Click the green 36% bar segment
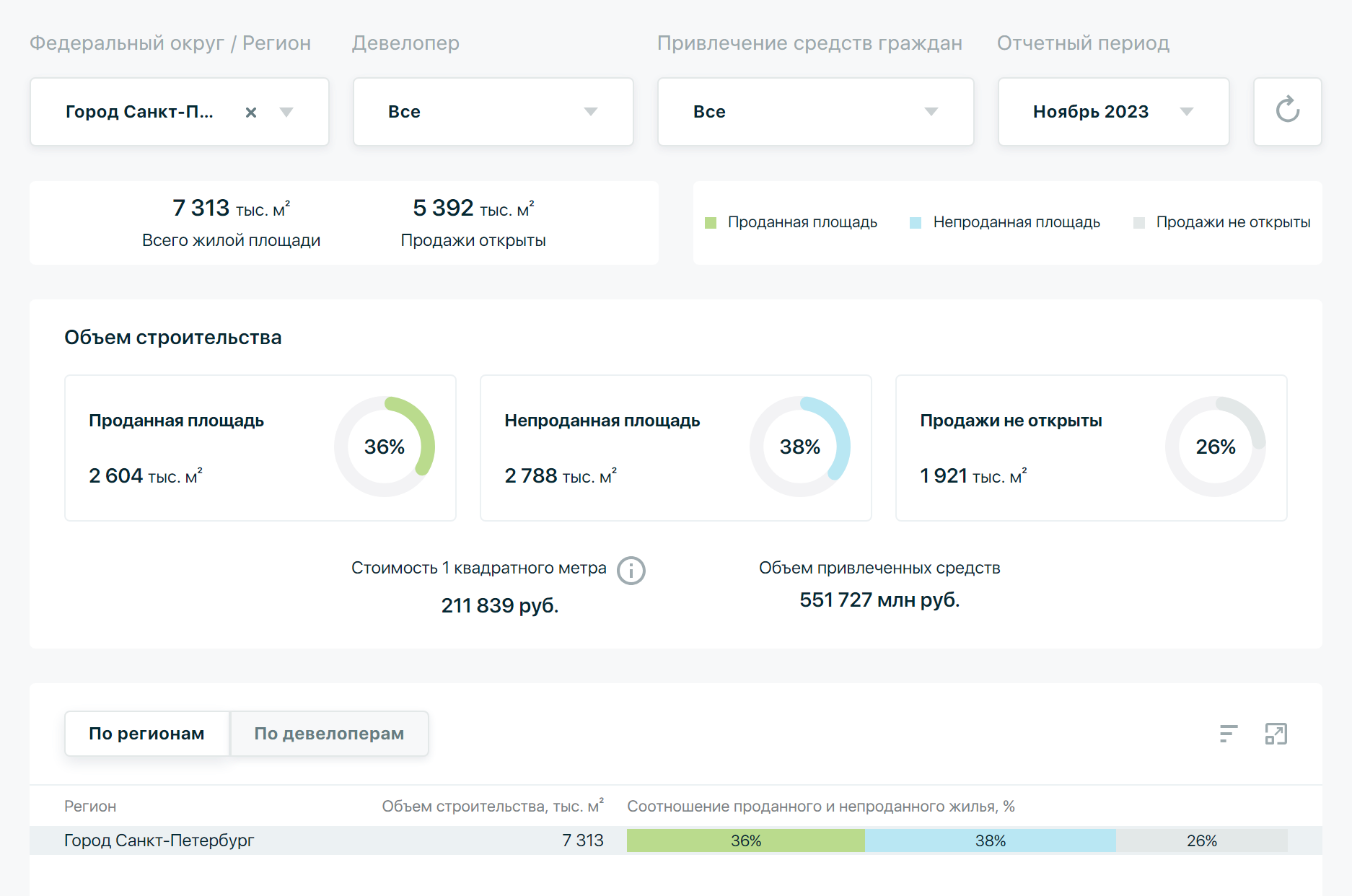This screenshot has height=896, width=1352. (x=746, y=840)
